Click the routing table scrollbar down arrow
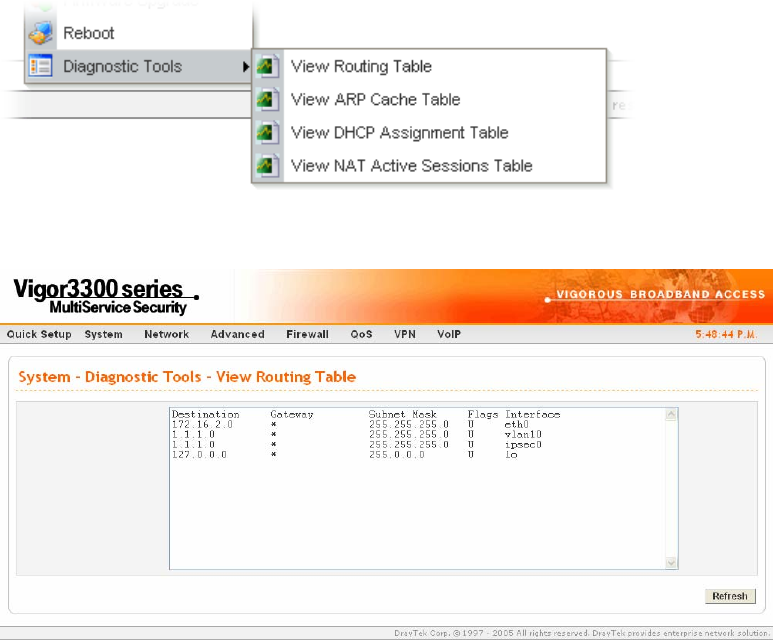The image size is (773, 640). 671,563
